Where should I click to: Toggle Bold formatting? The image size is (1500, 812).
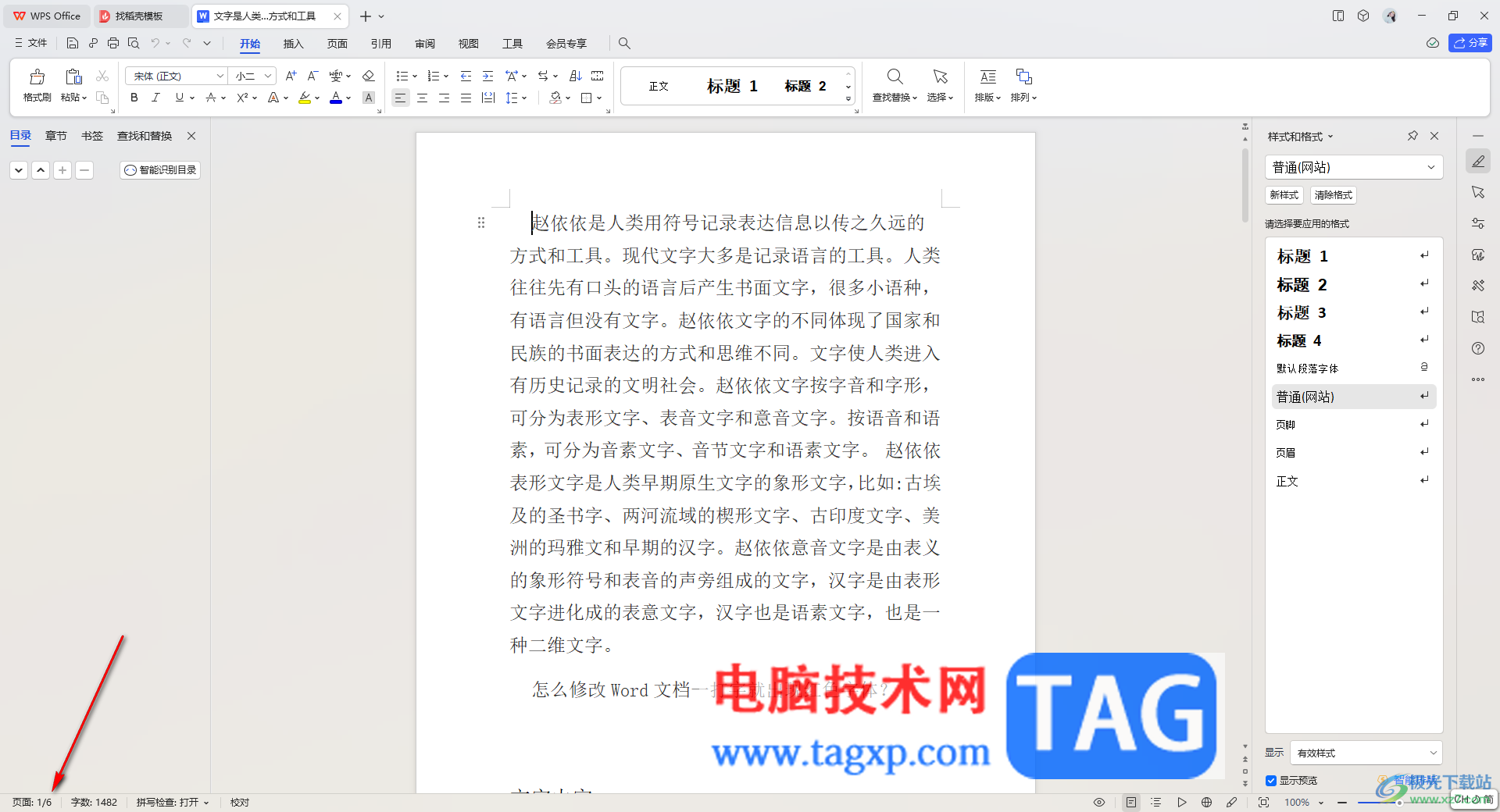134,98
